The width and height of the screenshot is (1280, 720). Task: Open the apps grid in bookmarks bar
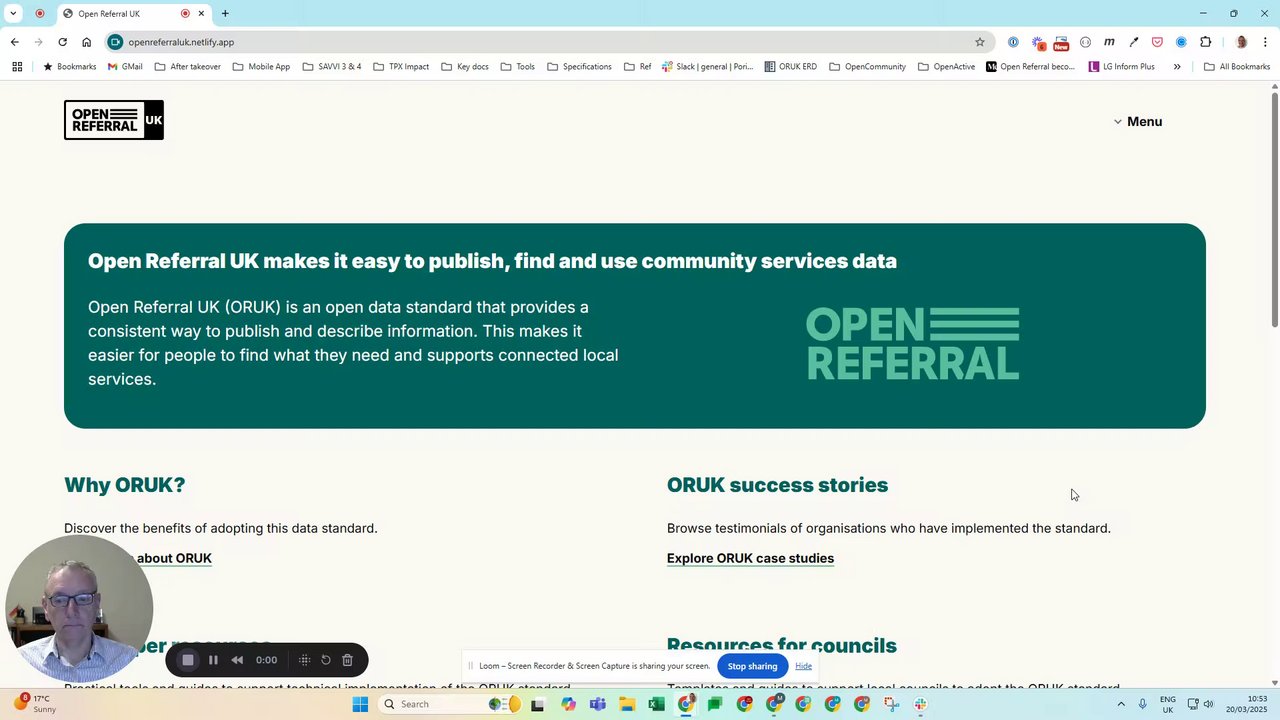tap(17, 67)
